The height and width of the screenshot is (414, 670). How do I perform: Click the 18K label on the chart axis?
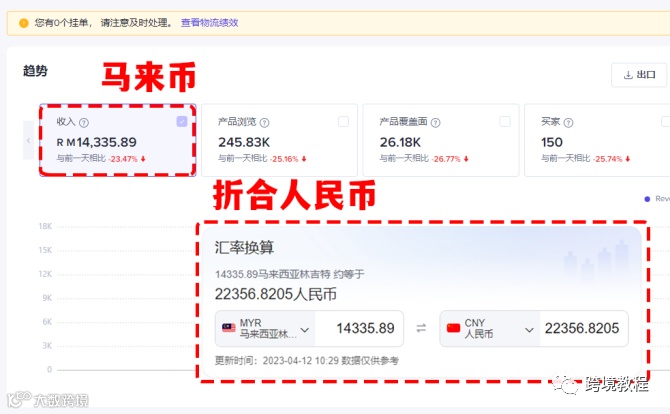[45, 226]
